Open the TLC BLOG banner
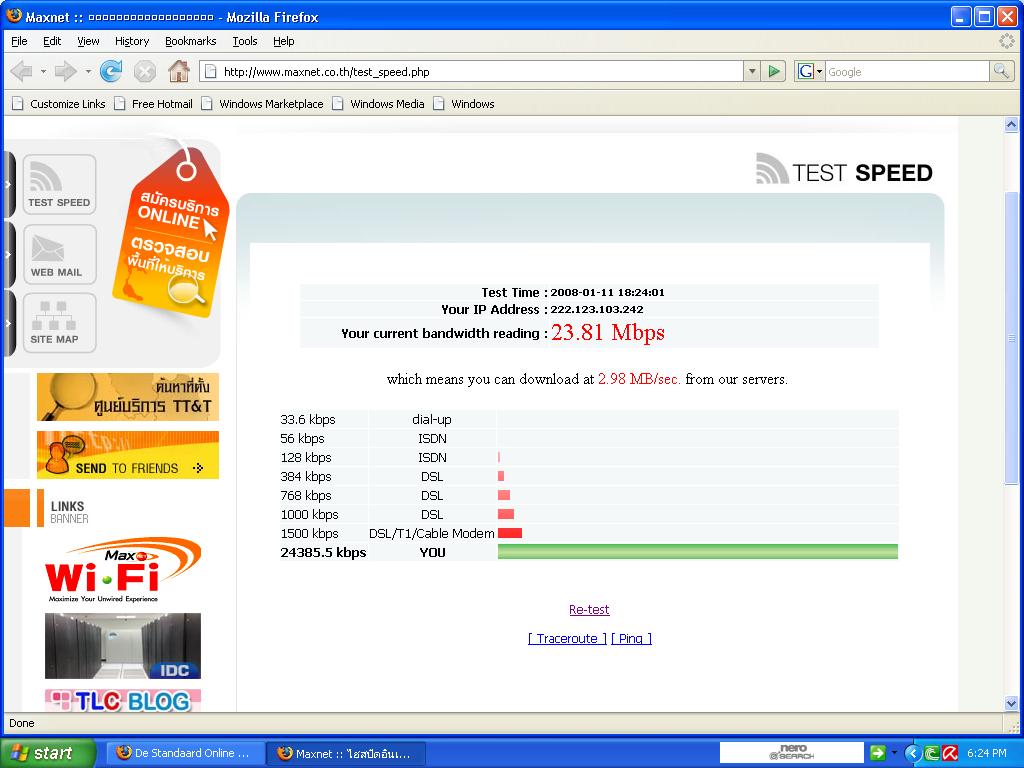The width and height of the screenshot is (1024, 768). pos(123,700)
